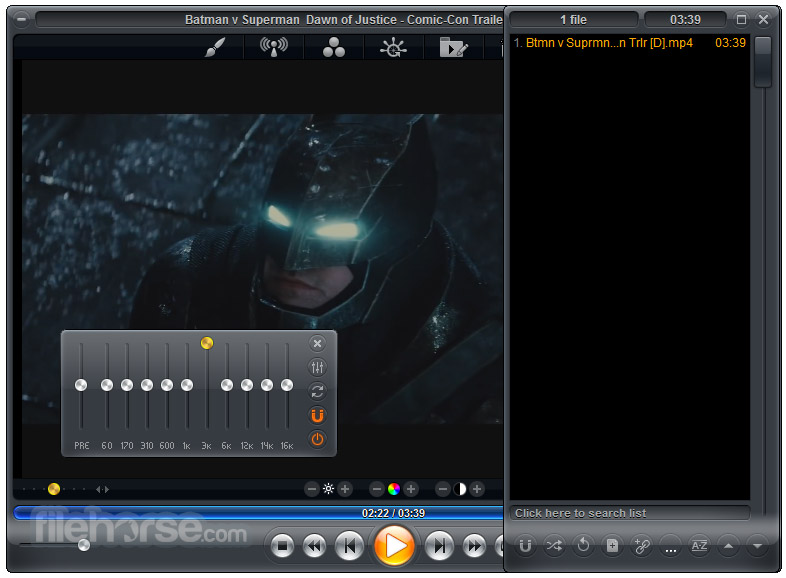This screenshot has height=578, width=786.
Task: Increase saturation with plus button
Action: [411, 489]
